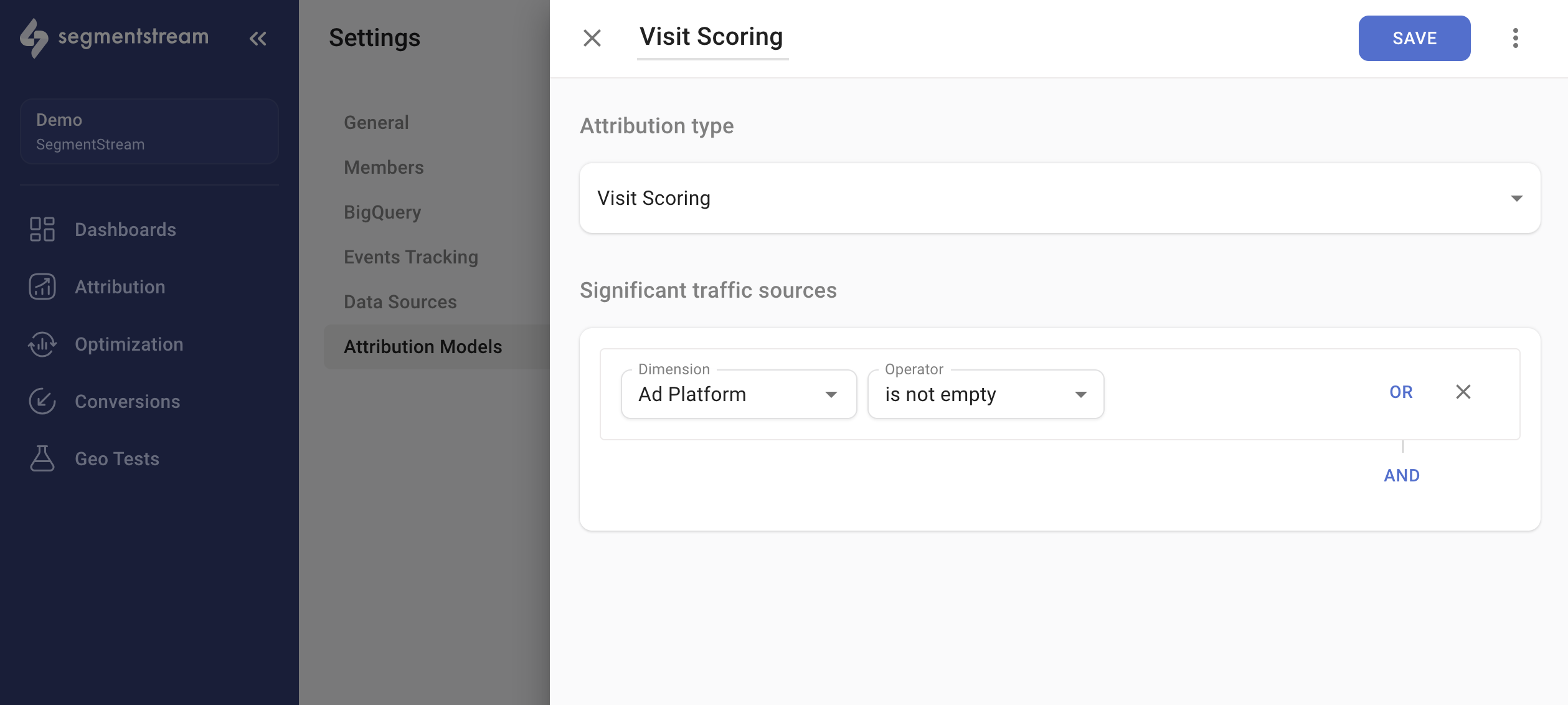This screenshot has height=705, width=1568.
Task: Open the Dashboards panel icon
Action: 42,229
